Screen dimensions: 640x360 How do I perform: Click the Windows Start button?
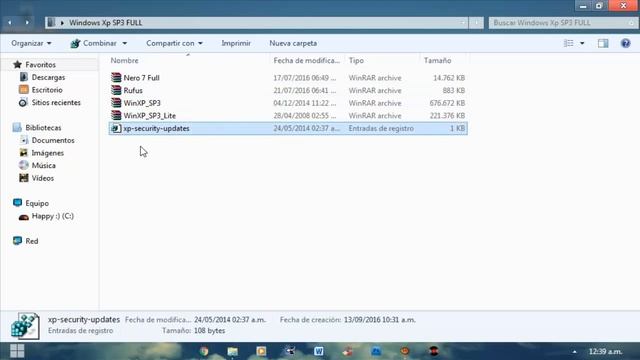pos(17,351)
